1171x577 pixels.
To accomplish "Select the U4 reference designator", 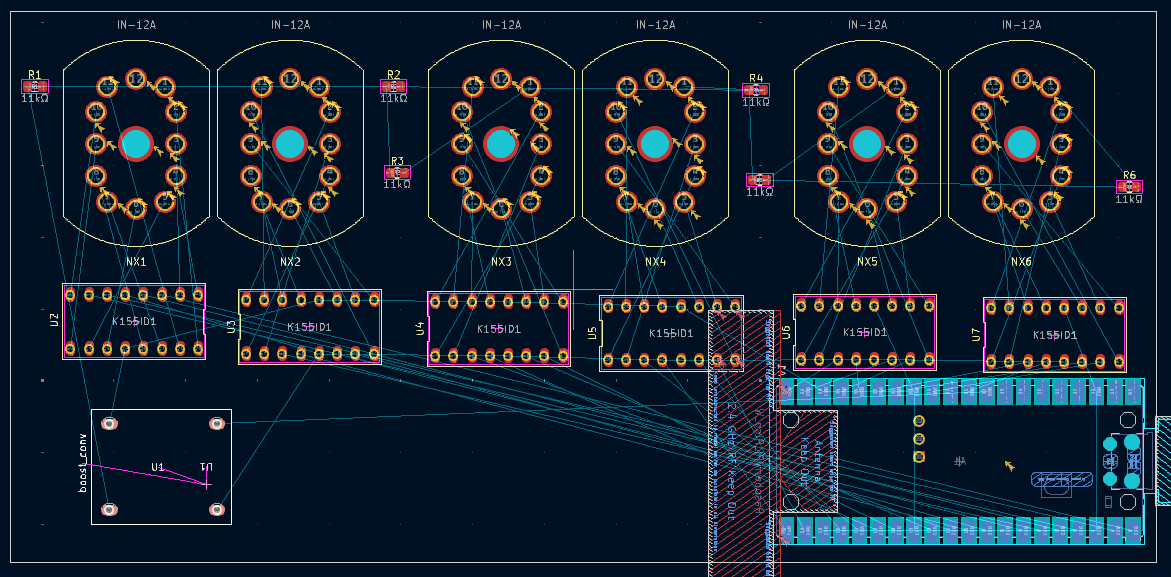I will tap(420, 328).
